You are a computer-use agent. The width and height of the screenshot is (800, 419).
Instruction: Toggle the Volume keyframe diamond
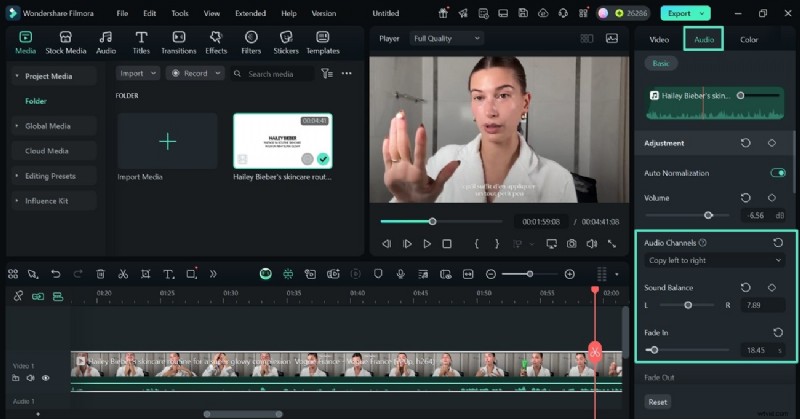click(772, 198)
